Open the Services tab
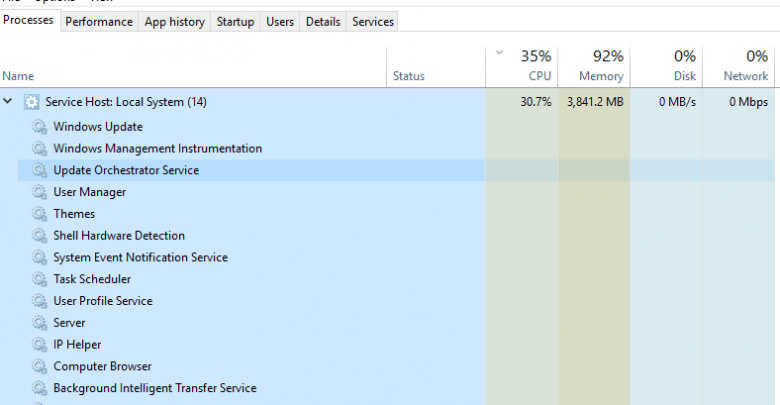The image size is (780, 405). pyautogui.click(x=373, y=22)
